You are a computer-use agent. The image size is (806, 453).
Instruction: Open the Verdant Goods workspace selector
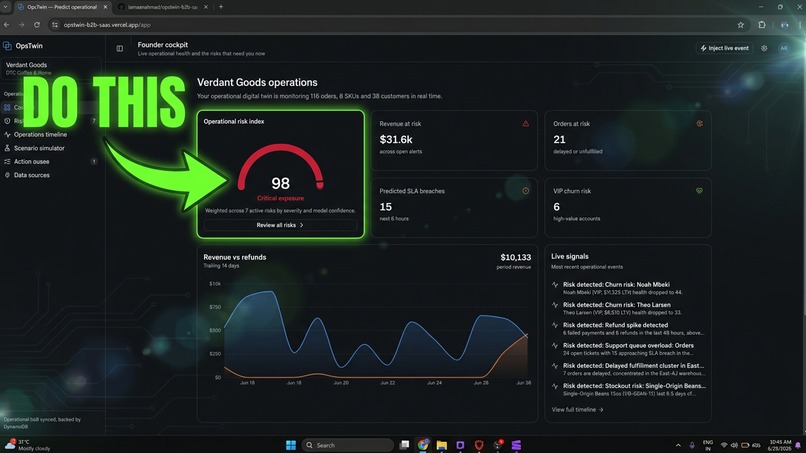click(51, 68)
